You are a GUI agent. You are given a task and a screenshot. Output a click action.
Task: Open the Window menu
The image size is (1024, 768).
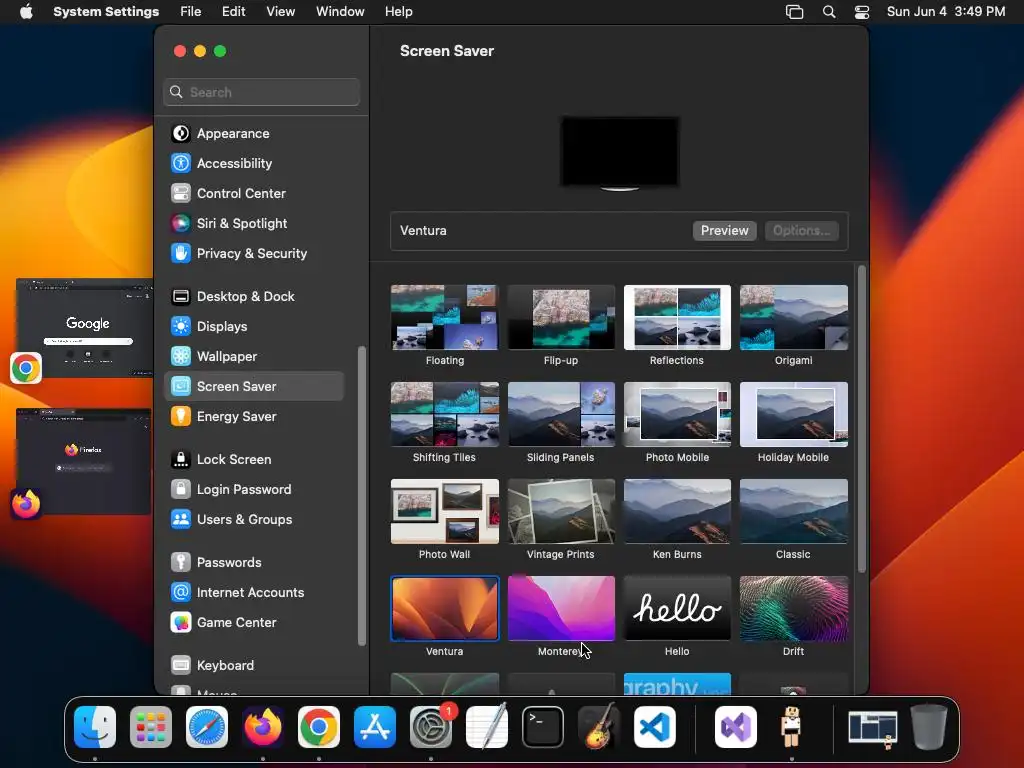tap(340, 12)
